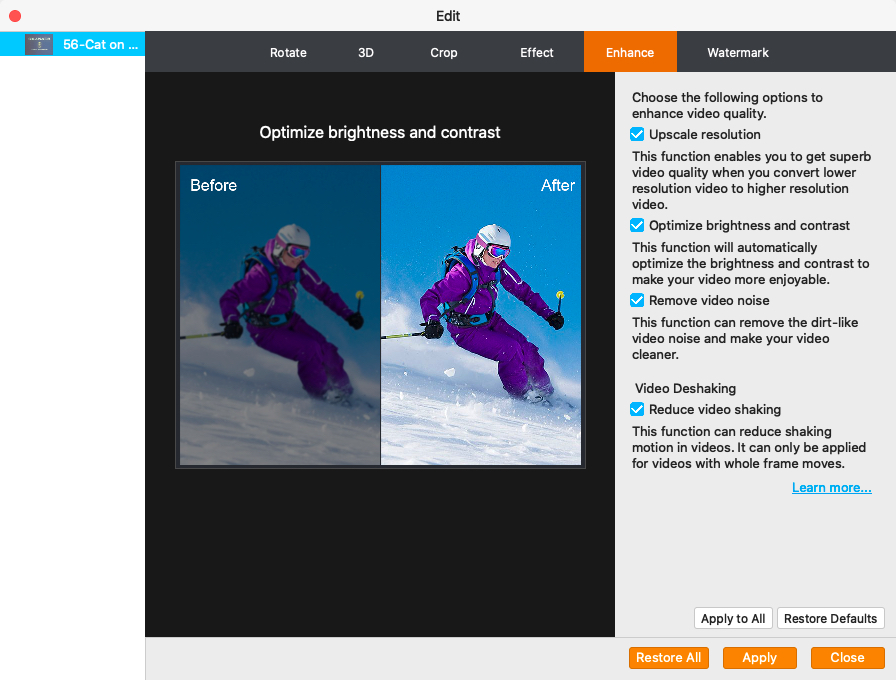Screen dimensions: 896x680
Task: Click the Before side of preview image
Action: click(280, 315)
